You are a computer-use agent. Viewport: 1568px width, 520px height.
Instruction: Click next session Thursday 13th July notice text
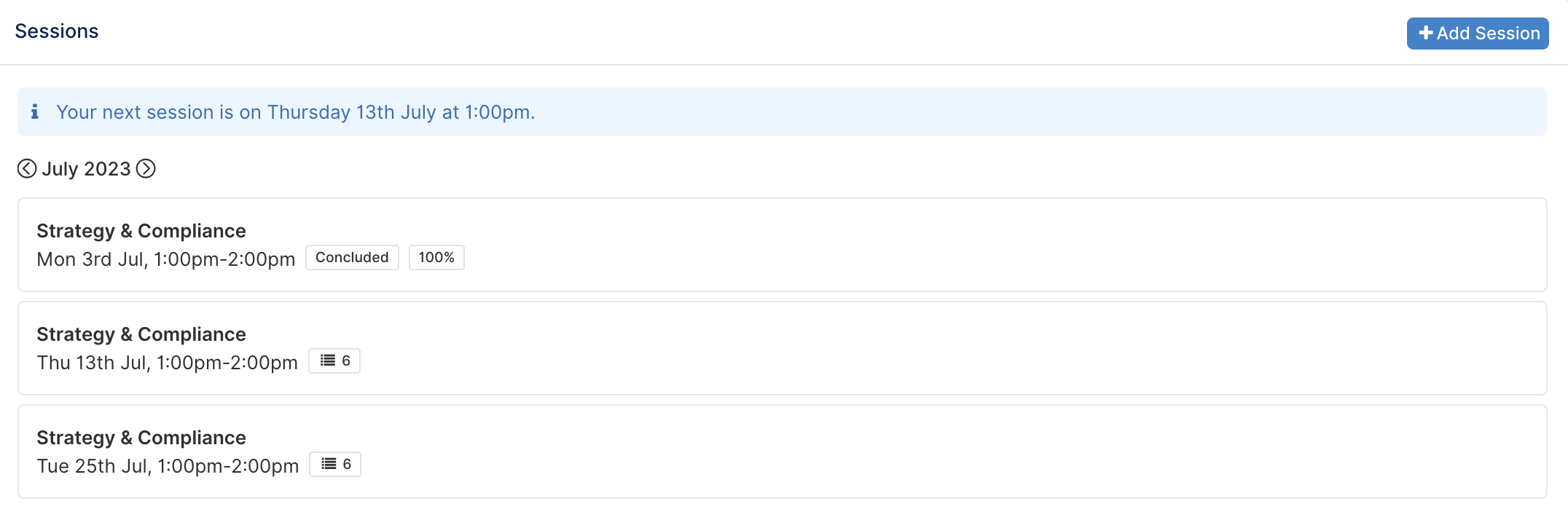(x=296, y=112)
